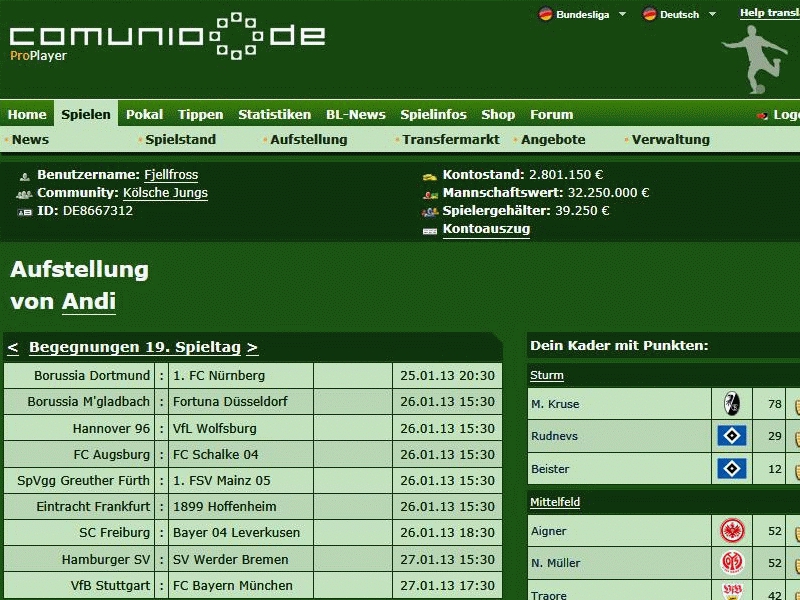Click the Help translate link

(x=770, y=13)
